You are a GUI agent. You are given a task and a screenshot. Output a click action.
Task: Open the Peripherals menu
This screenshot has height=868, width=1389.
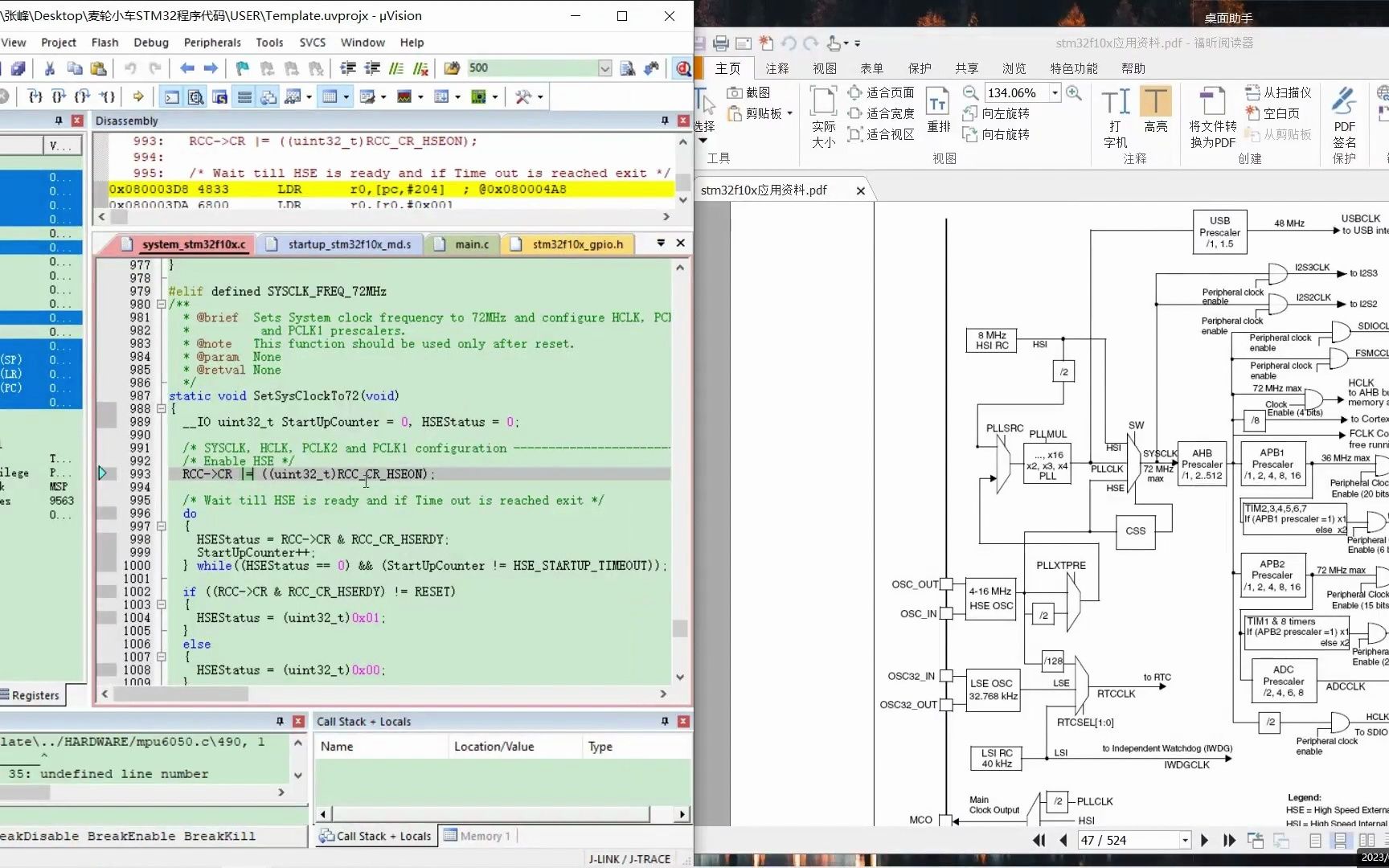(x=212, y=43)
